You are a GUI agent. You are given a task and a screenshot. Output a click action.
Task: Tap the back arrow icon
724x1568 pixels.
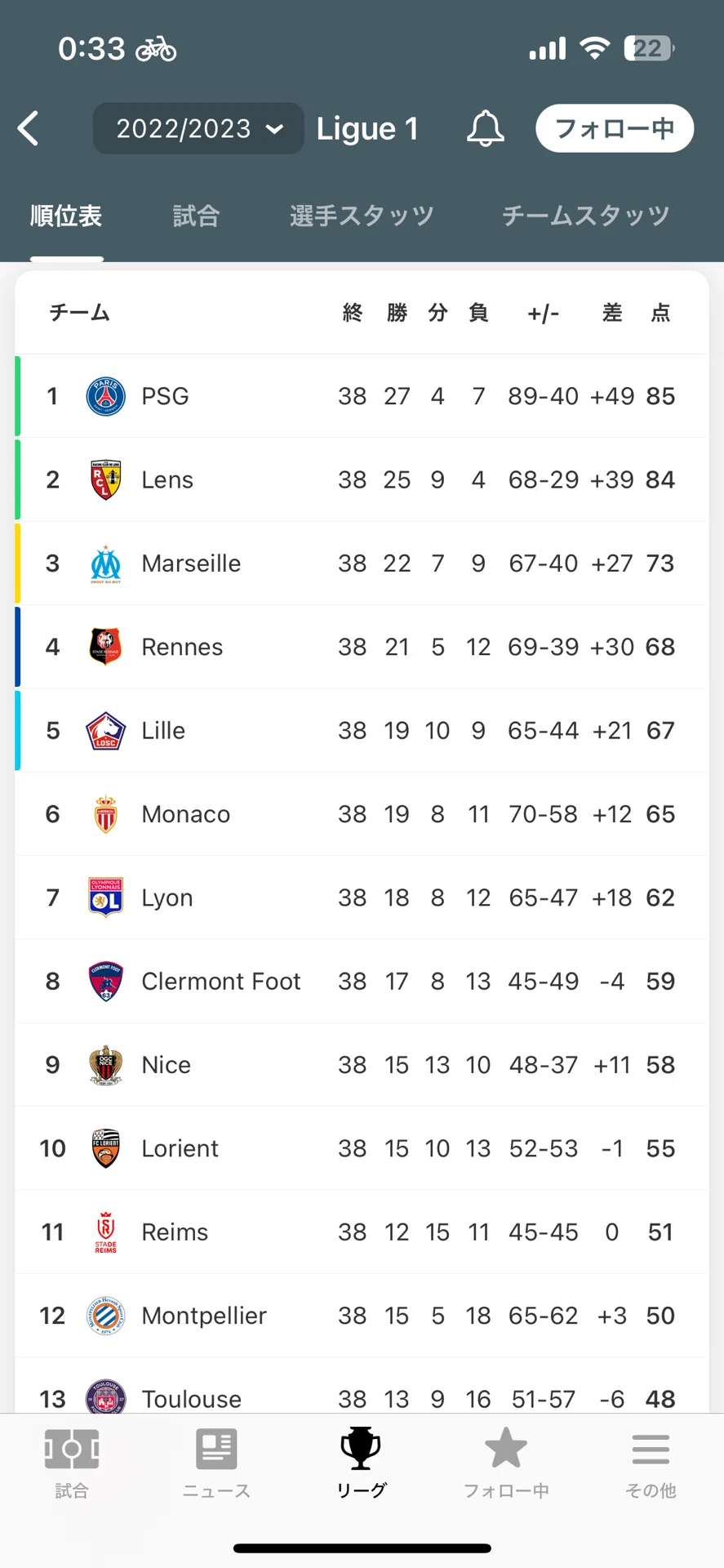[x=28, y=128]
